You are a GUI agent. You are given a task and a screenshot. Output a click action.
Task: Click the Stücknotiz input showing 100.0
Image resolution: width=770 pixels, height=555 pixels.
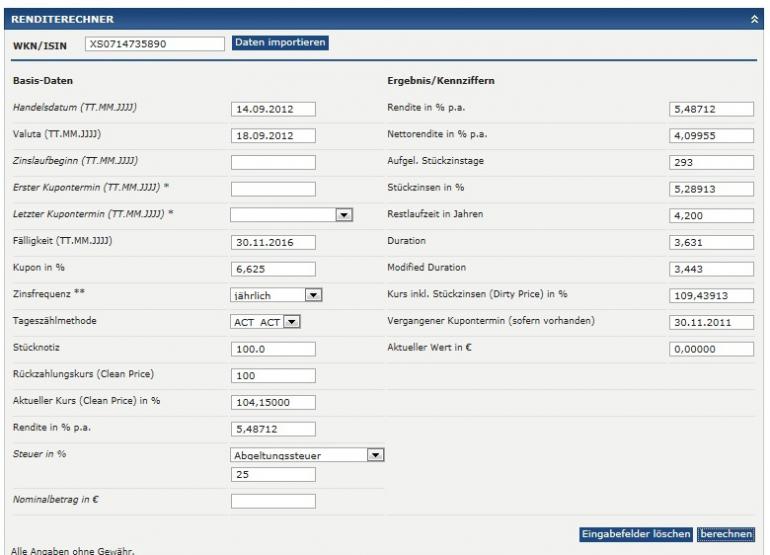point(272,349)
